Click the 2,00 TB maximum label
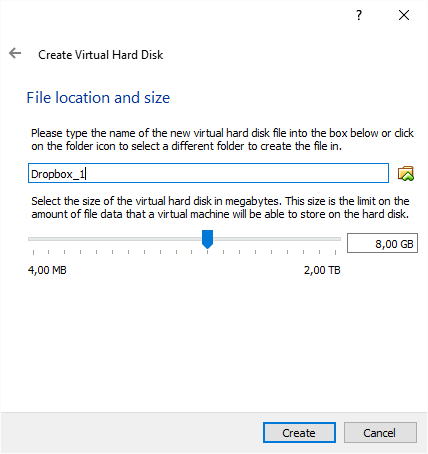 (x=322, y=270)
